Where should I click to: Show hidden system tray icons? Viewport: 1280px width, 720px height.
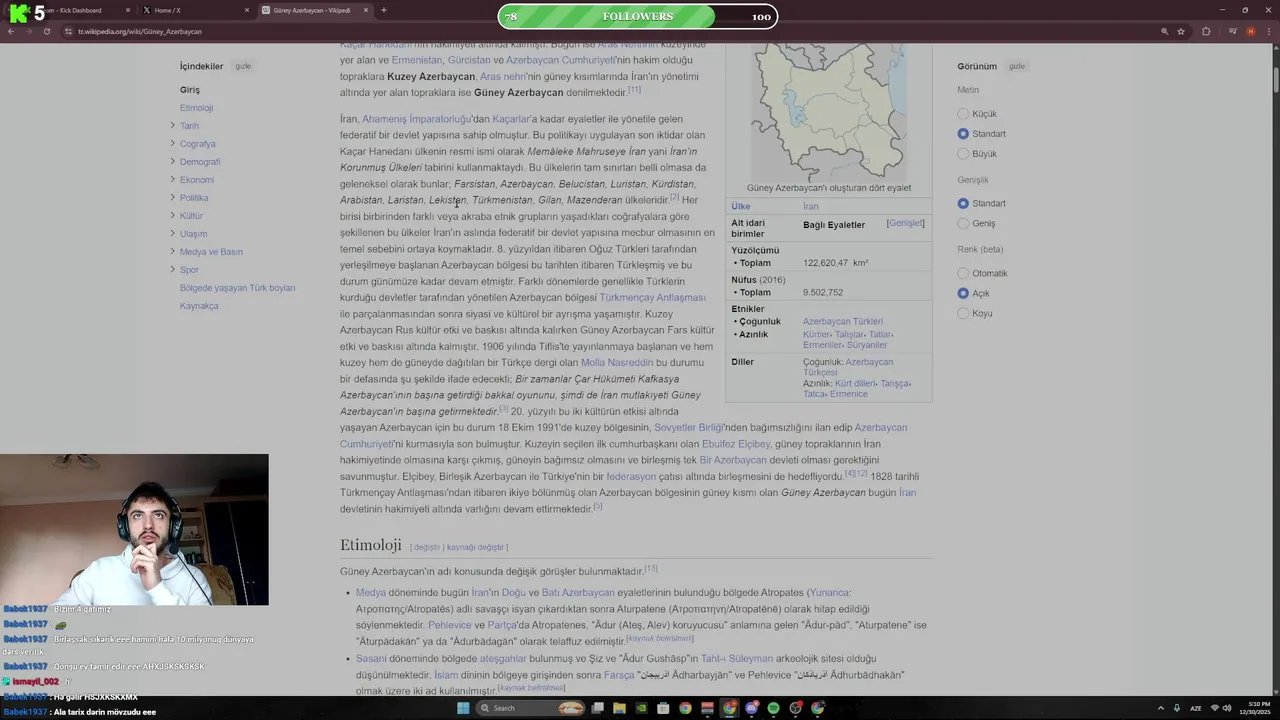pyautogui.click(x=1162, y=708)
